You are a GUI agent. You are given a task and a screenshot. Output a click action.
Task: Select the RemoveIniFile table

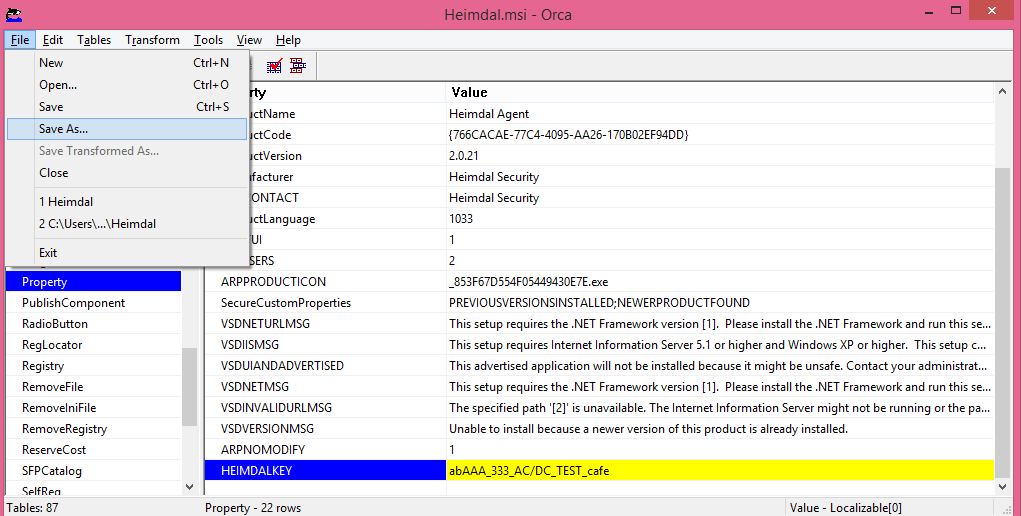click(x=93, y=408)
